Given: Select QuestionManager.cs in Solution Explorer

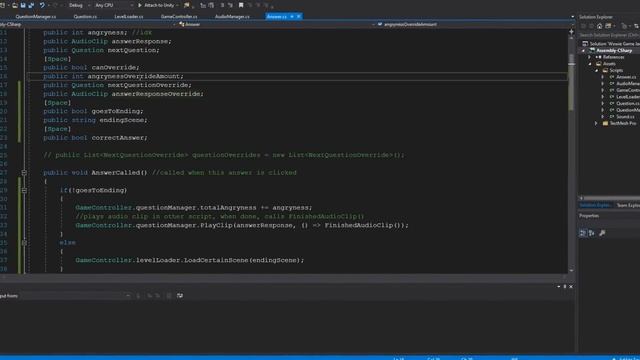Looking at the screenshot, I should [627, 110].
